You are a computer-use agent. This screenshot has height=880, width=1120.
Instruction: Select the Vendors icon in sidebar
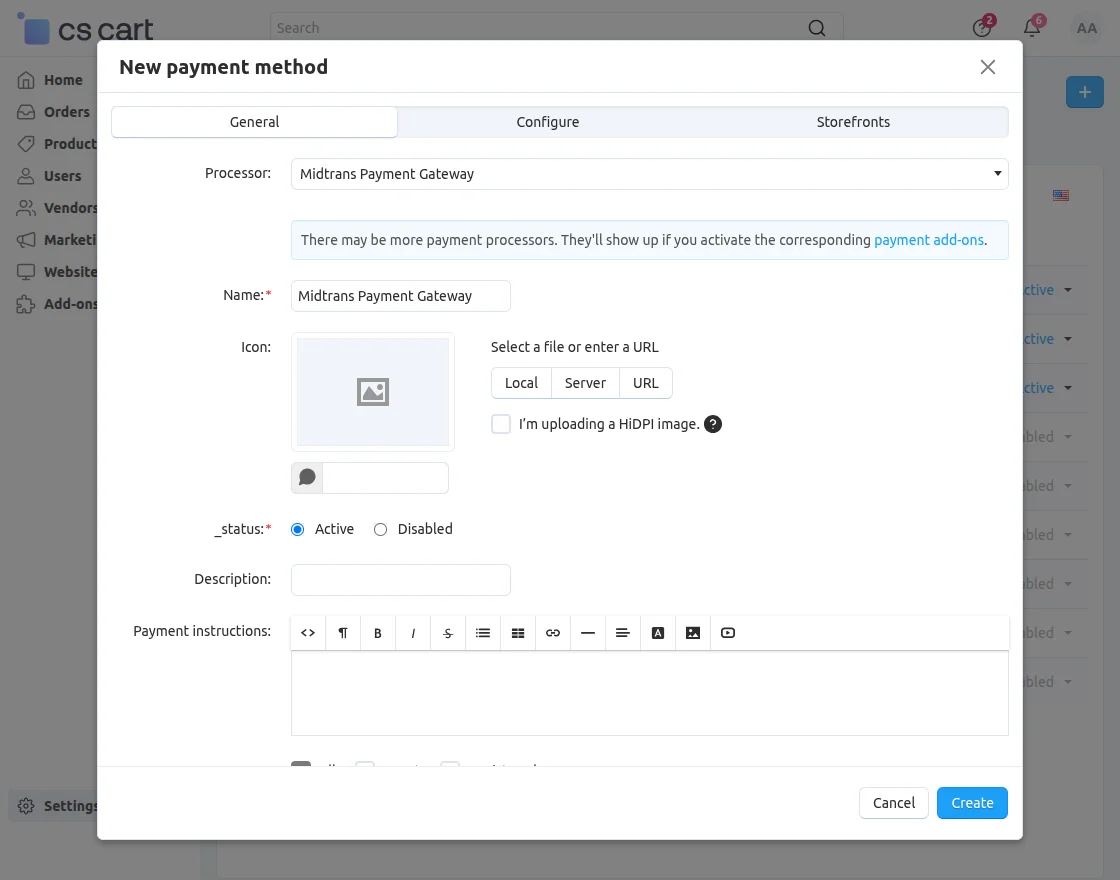tap(27, 208)
